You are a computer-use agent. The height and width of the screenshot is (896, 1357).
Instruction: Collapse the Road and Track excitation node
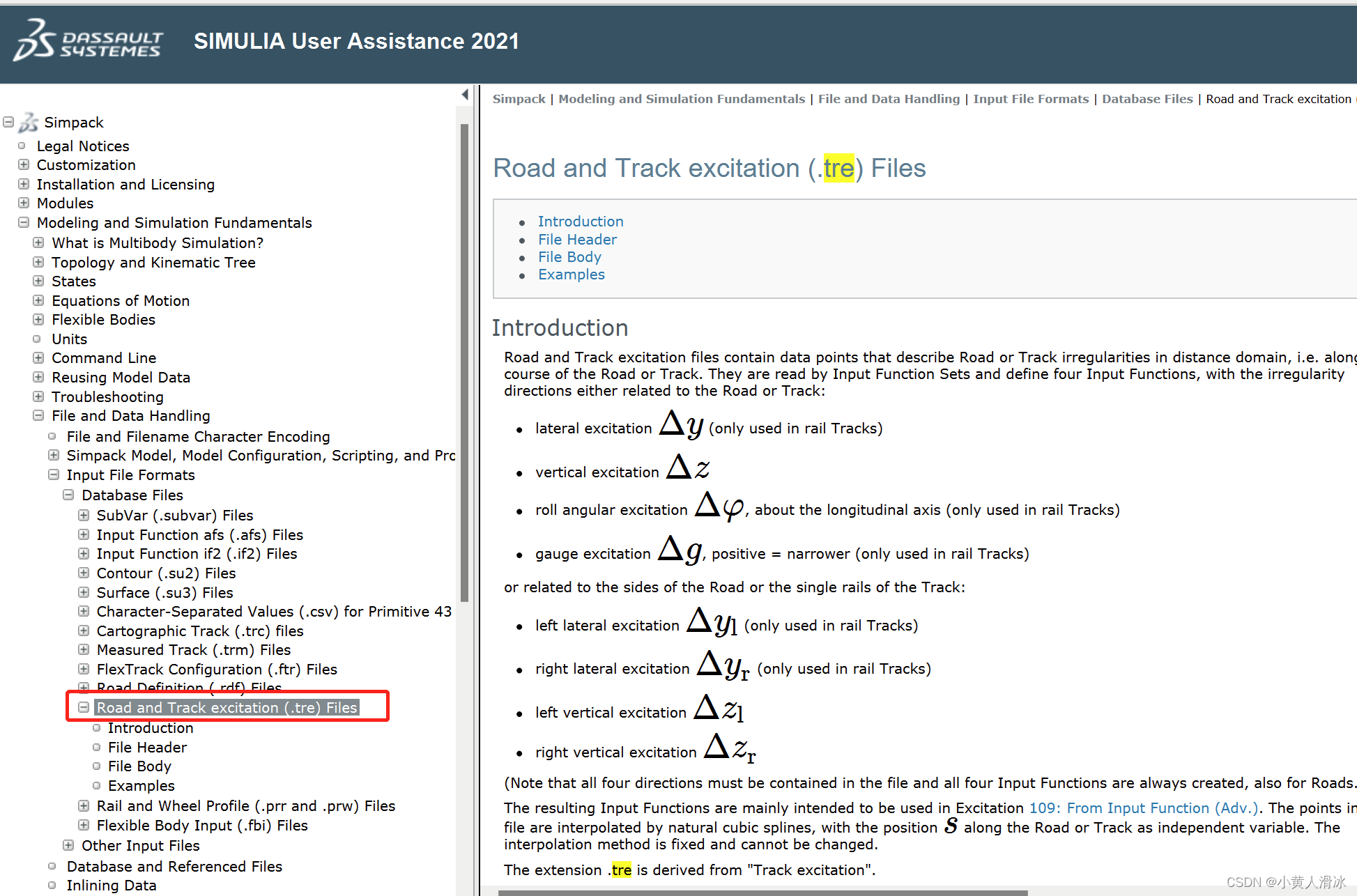[x=84, y=707]
